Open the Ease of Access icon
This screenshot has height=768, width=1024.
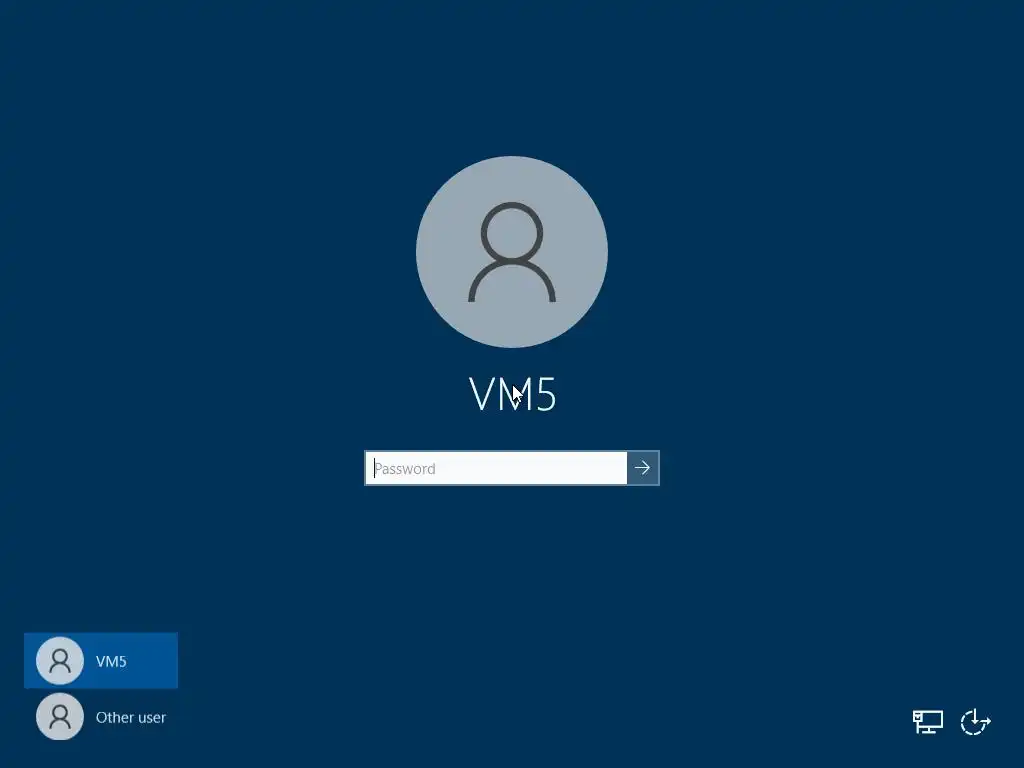click(x=976, y=722)
